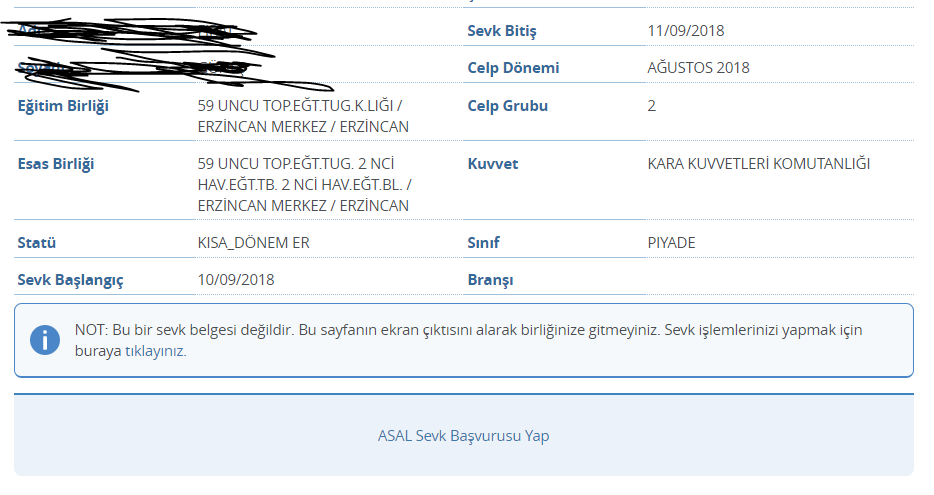Click the Branşı field label
The height and width of the screenshot is (495, 934).
coord(490,280)
